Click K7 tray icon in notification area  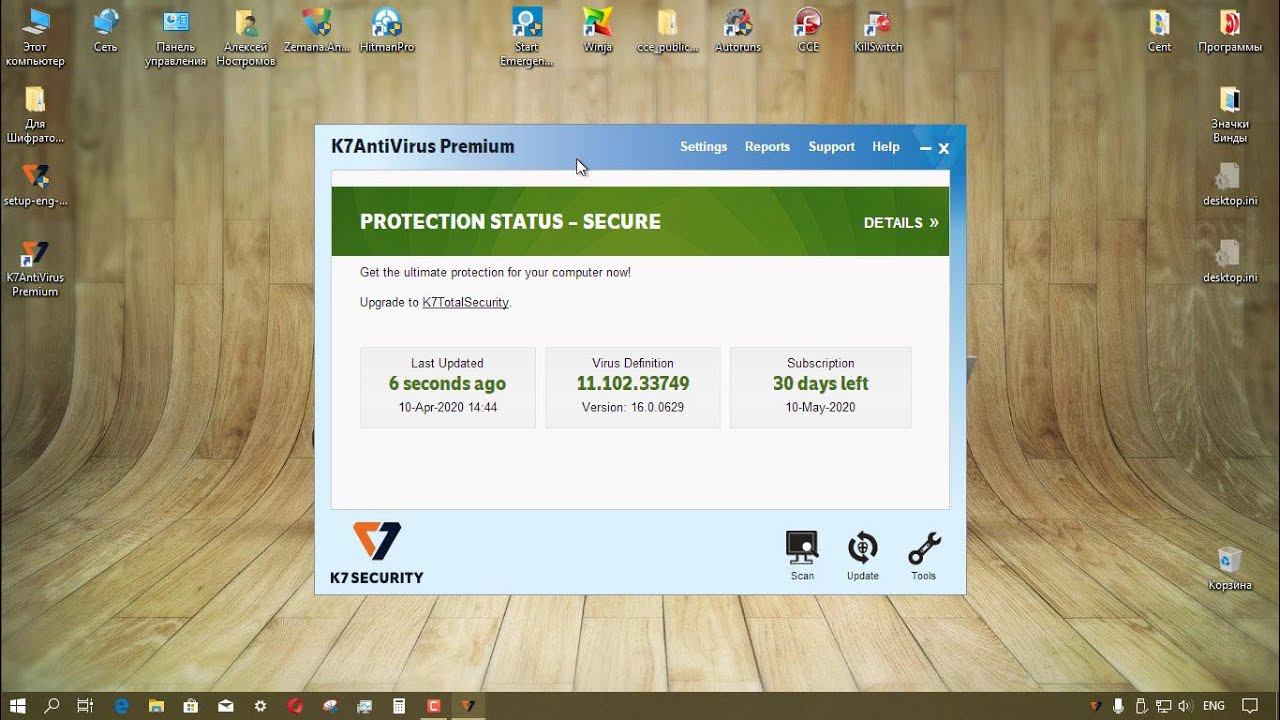tap(1097, 706)
